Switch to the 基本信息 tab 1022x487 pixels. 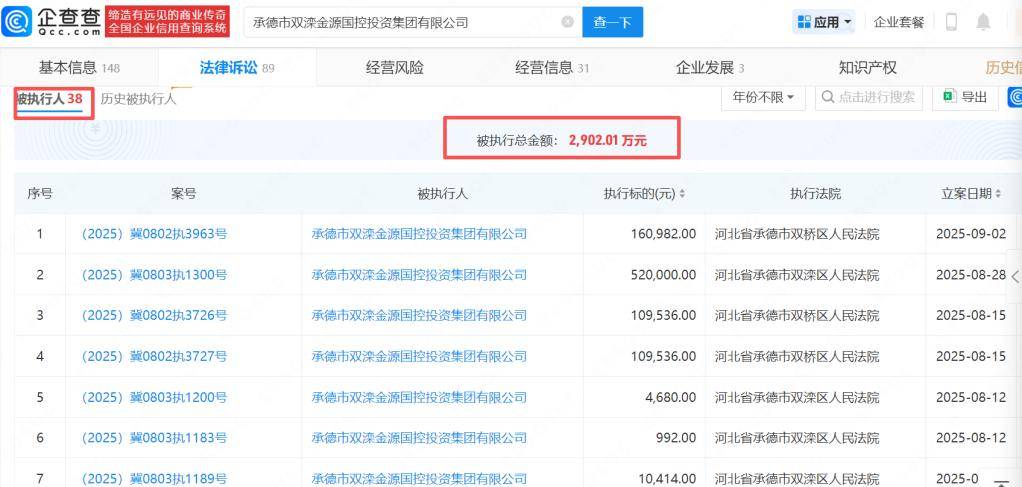[x=79, y=68]
